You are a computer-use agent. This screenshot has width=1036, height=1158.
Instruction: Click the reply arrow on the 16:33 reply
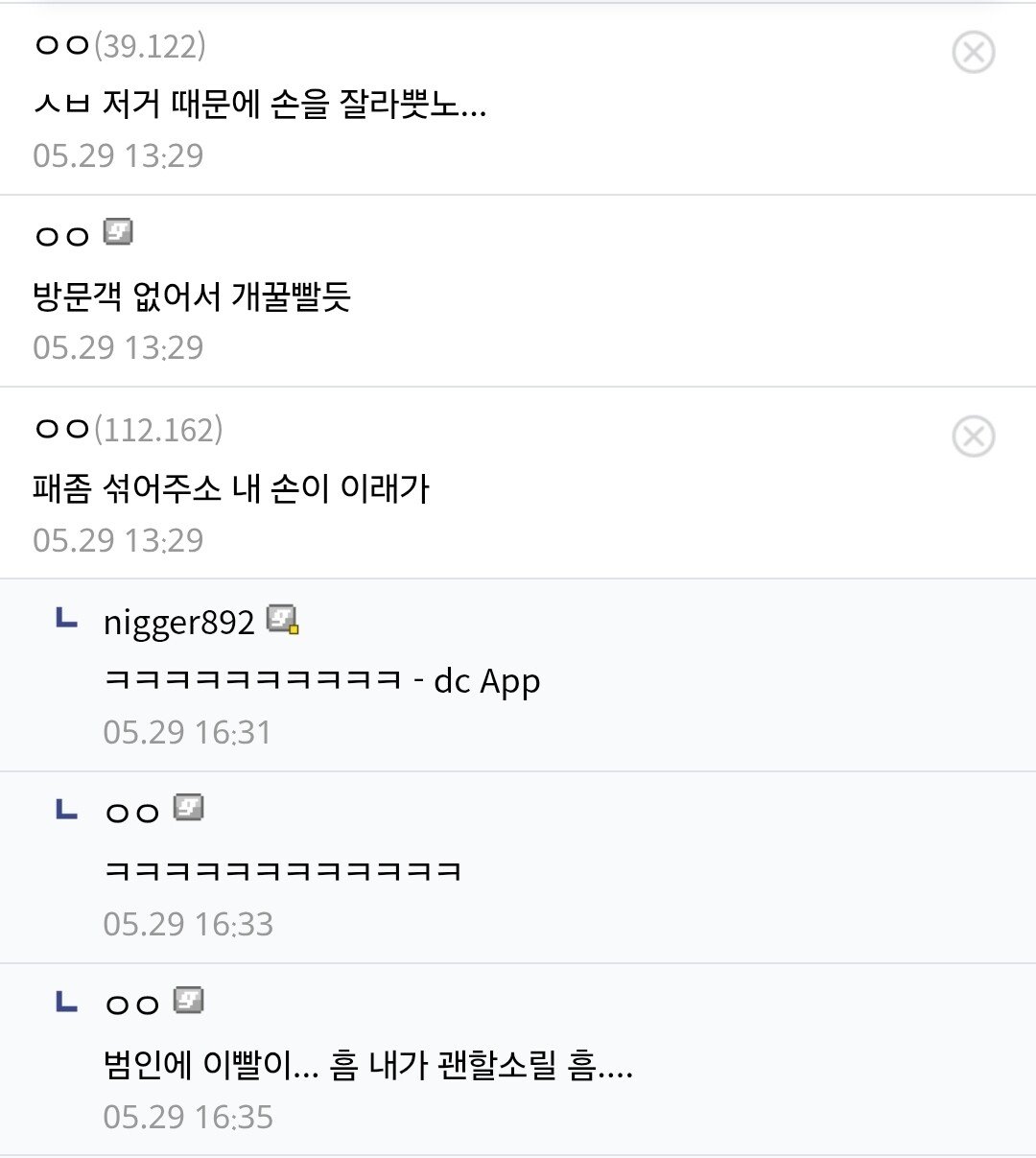[x=65, y=811]
